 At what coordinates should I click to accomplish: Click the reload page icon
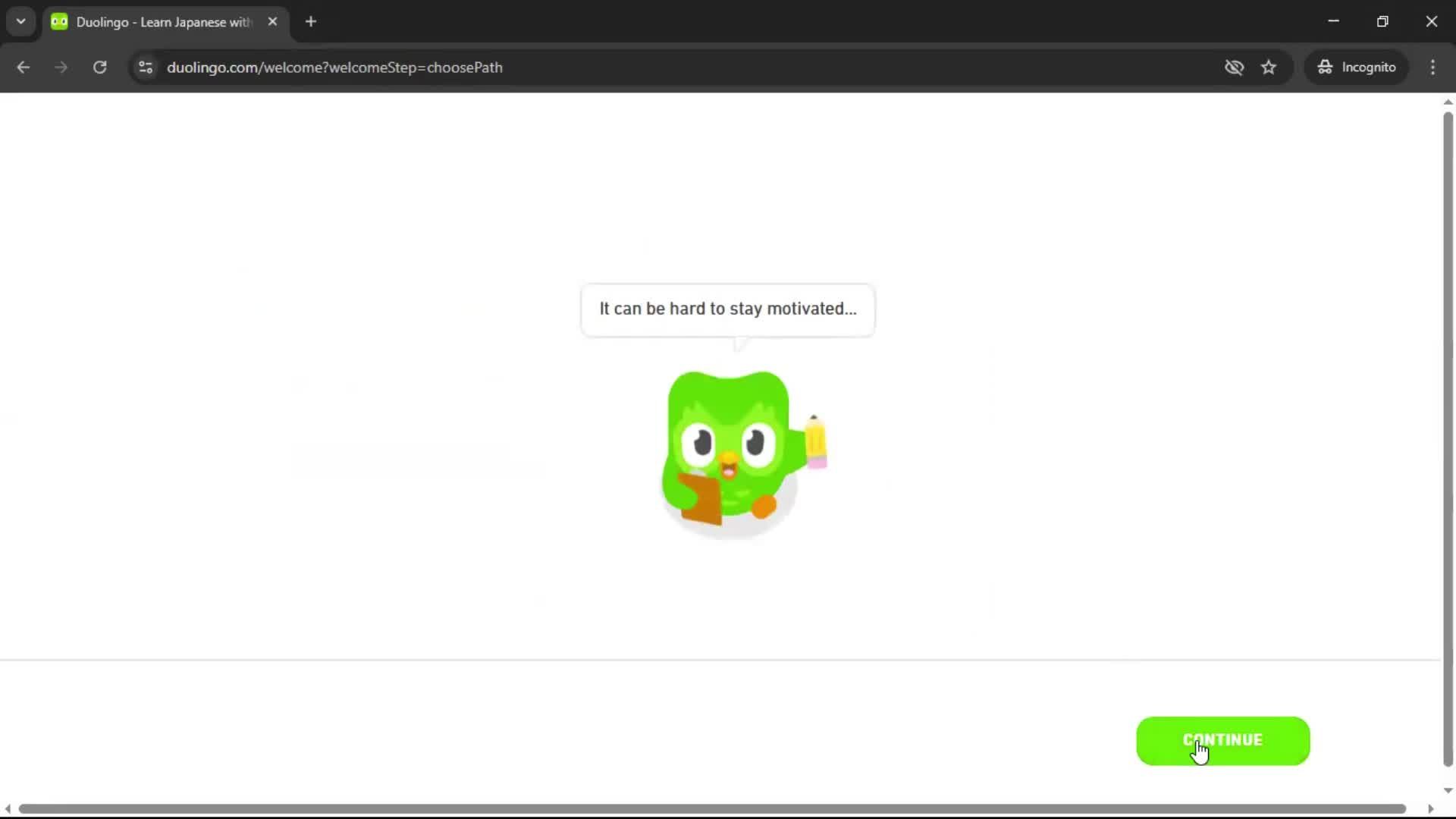click(99, 67)
